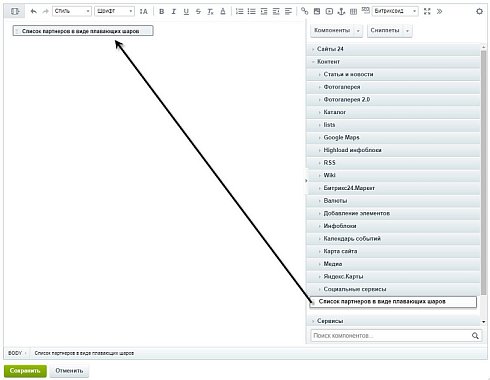Open the Медиа tree item
Viewport: 490px width, 380px height.
pyautogui.click(x=393, y=264)
